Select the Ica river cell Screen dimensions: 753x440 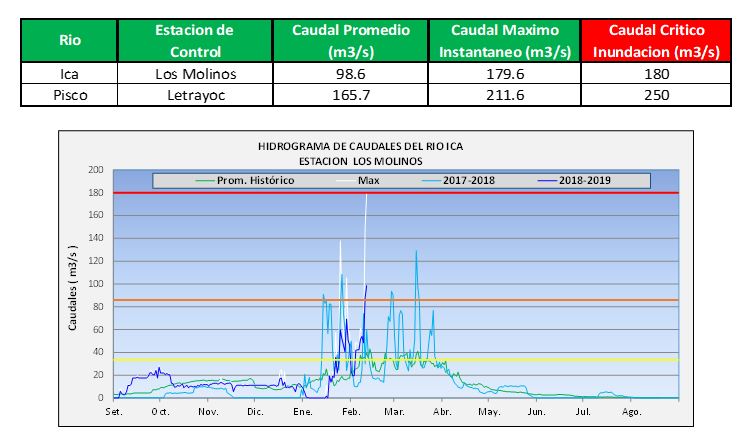(69, 74)
